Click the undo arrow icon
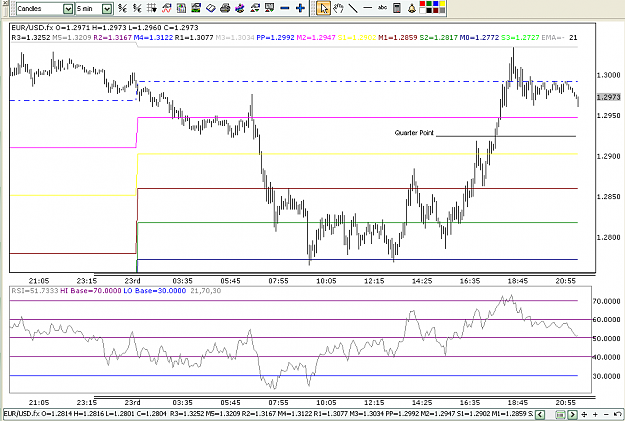This screenshot has height=421, width=625. click(x=617, y=414)
